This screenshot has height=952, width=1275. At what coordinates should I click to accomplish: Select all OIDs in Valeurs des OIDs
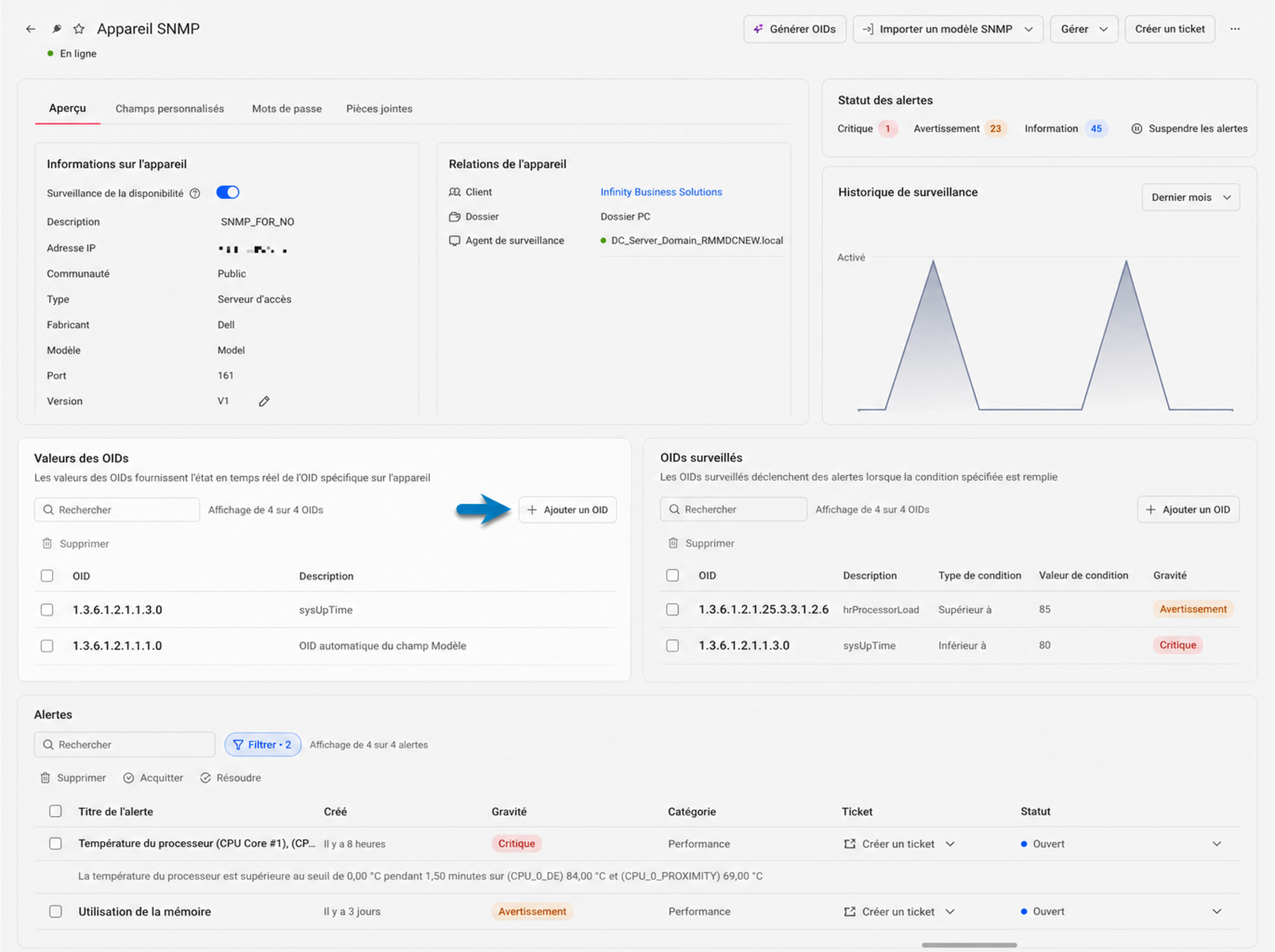[x=47, y=576]
